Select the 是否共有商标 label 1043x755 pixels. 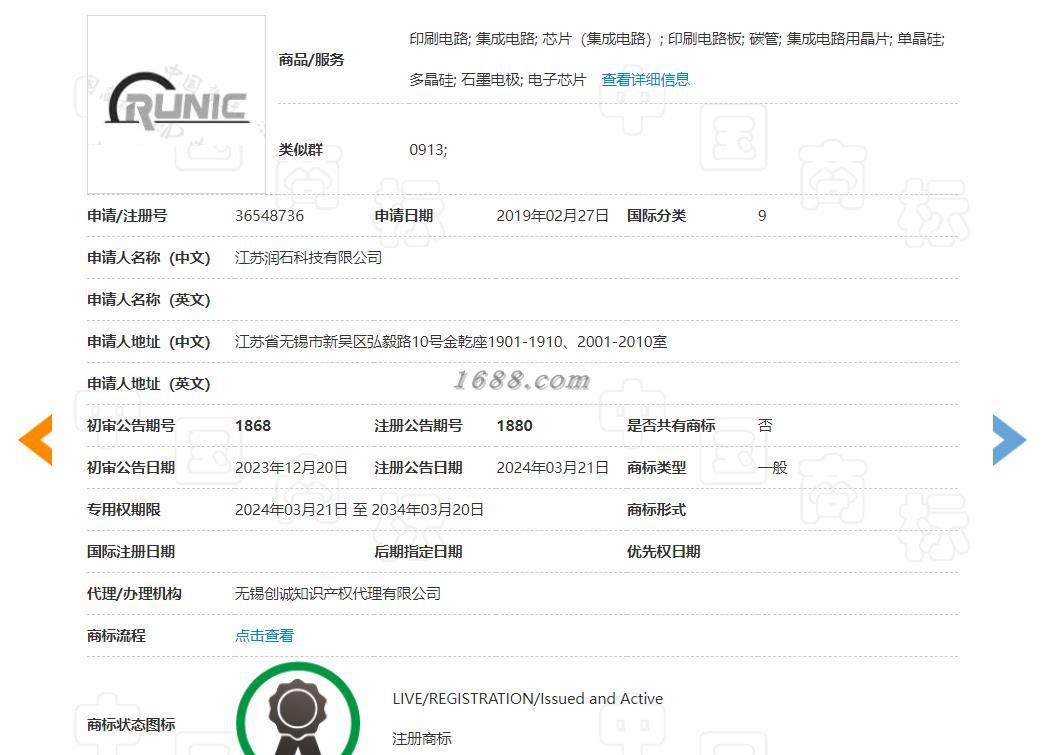coord(671,426)
